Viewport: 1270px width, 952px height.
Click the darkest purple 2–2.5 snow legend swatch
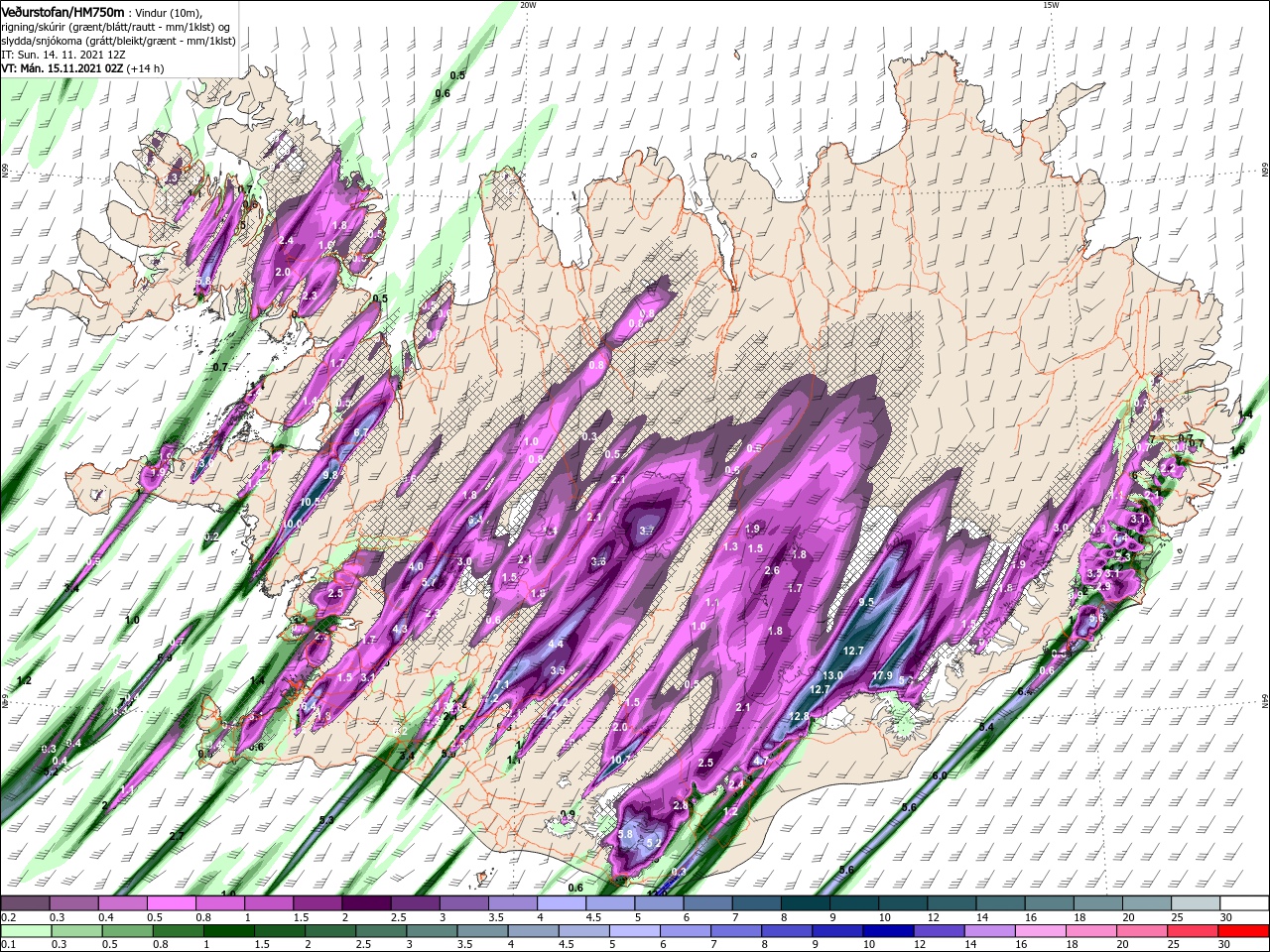point(366,903)
